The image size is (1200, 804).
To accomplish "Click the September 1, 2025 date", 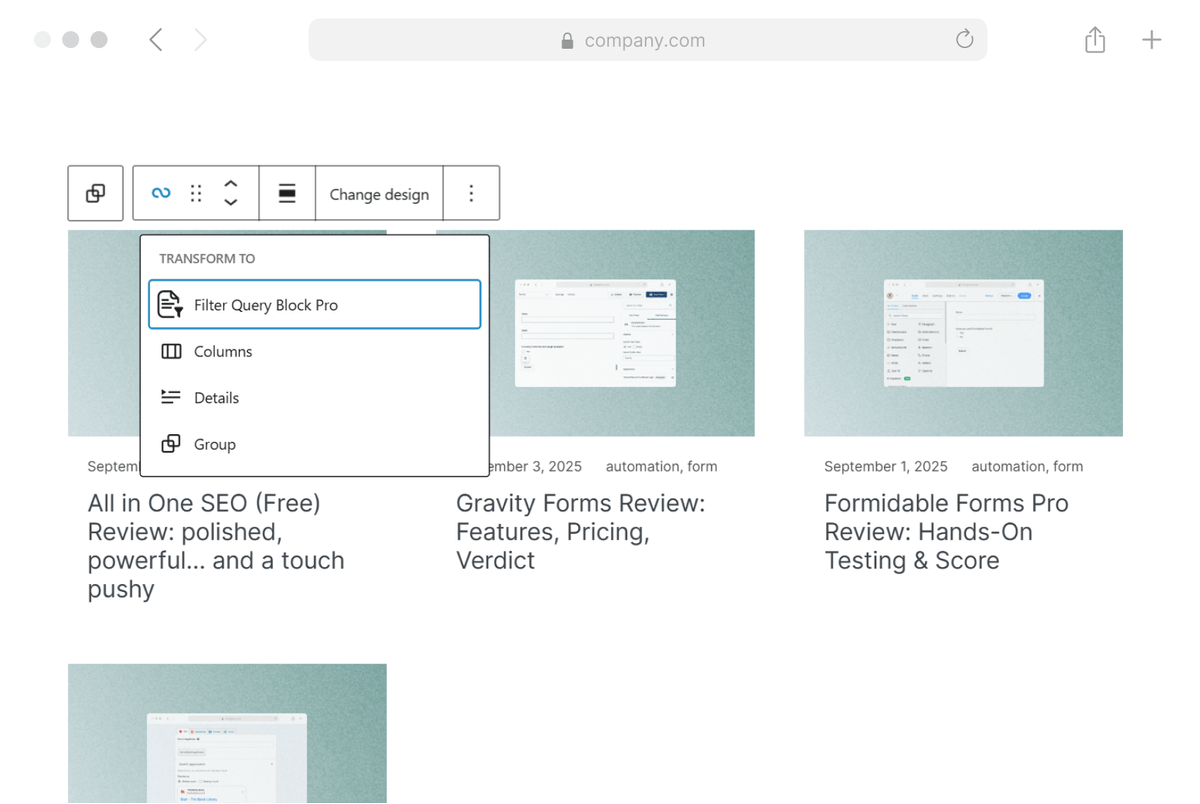I will (x=886, y=466).
